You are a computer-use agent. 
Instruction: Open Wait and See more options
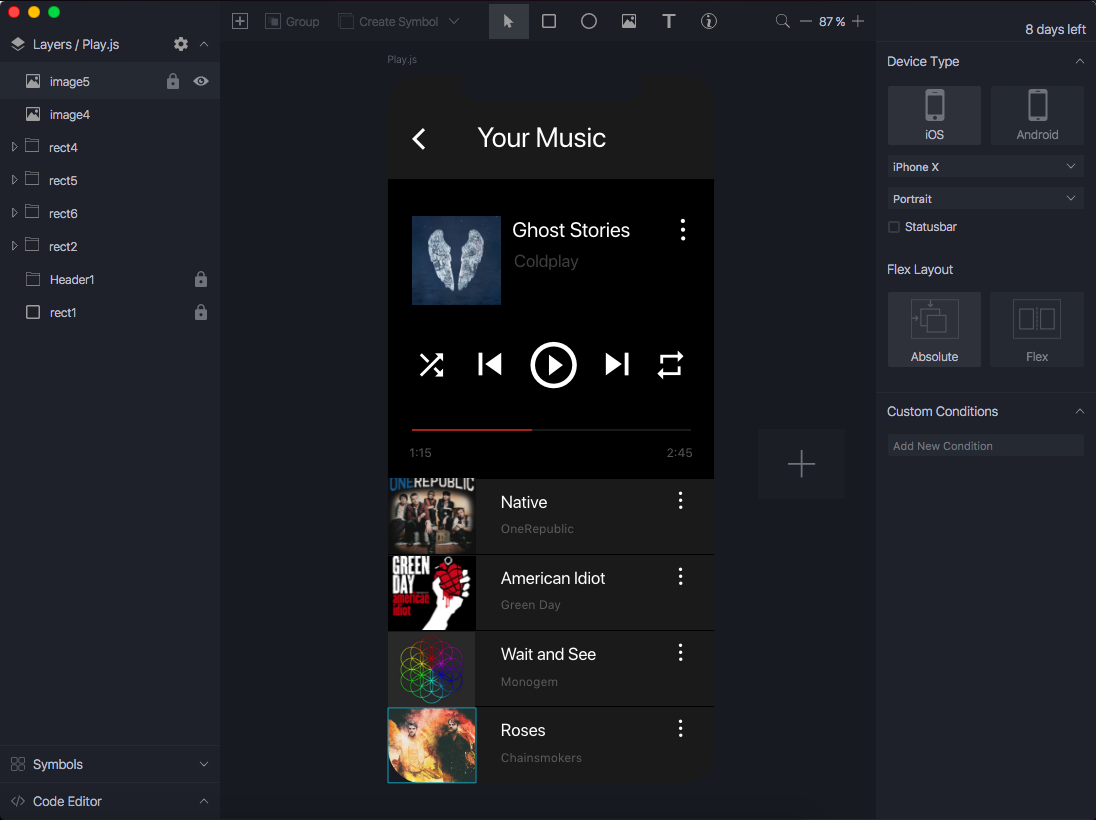(680, 653)
